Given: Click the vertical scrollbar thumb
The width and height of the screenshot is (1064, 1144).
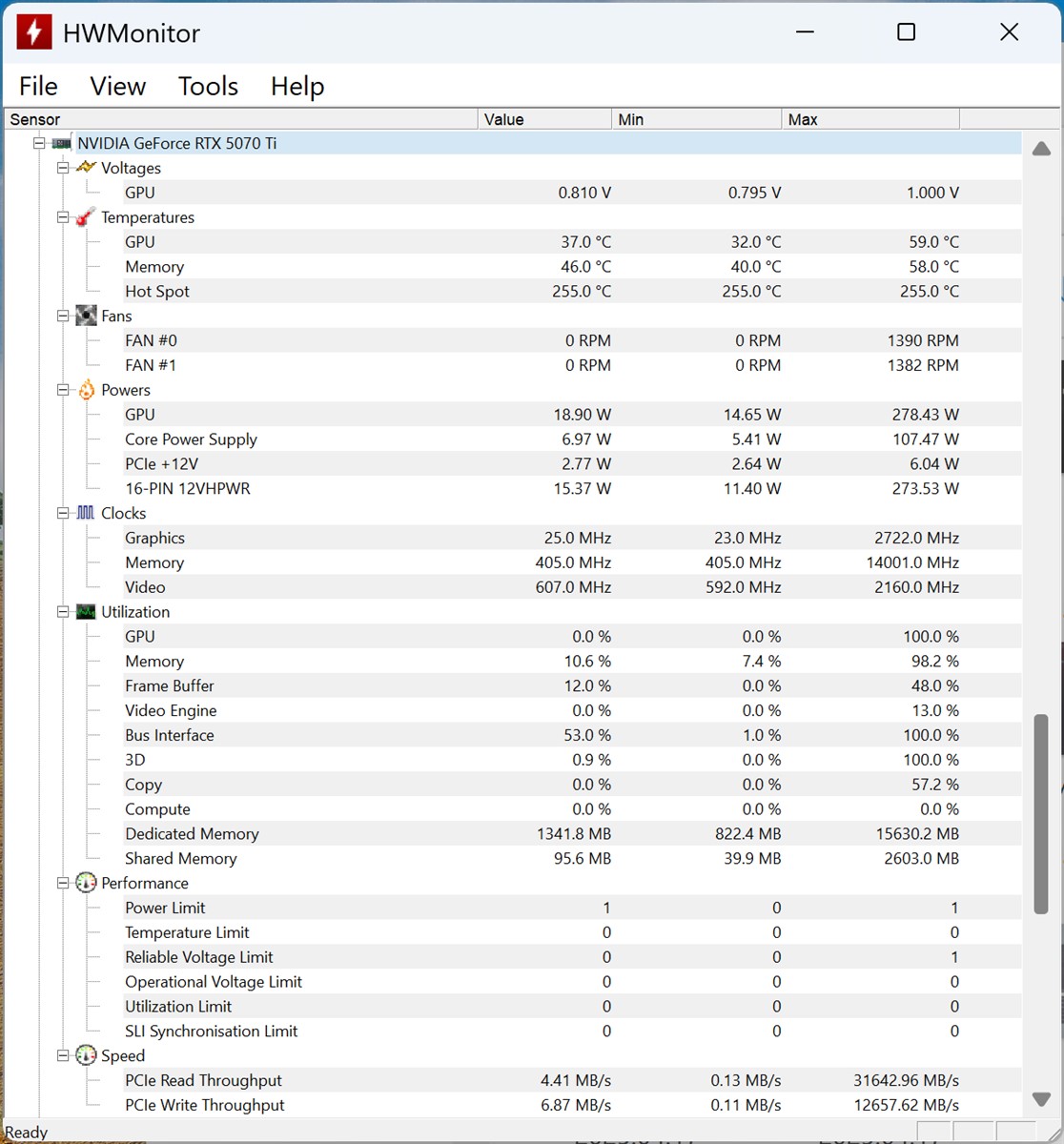Looking at the screenshot, I should 1041,813.
